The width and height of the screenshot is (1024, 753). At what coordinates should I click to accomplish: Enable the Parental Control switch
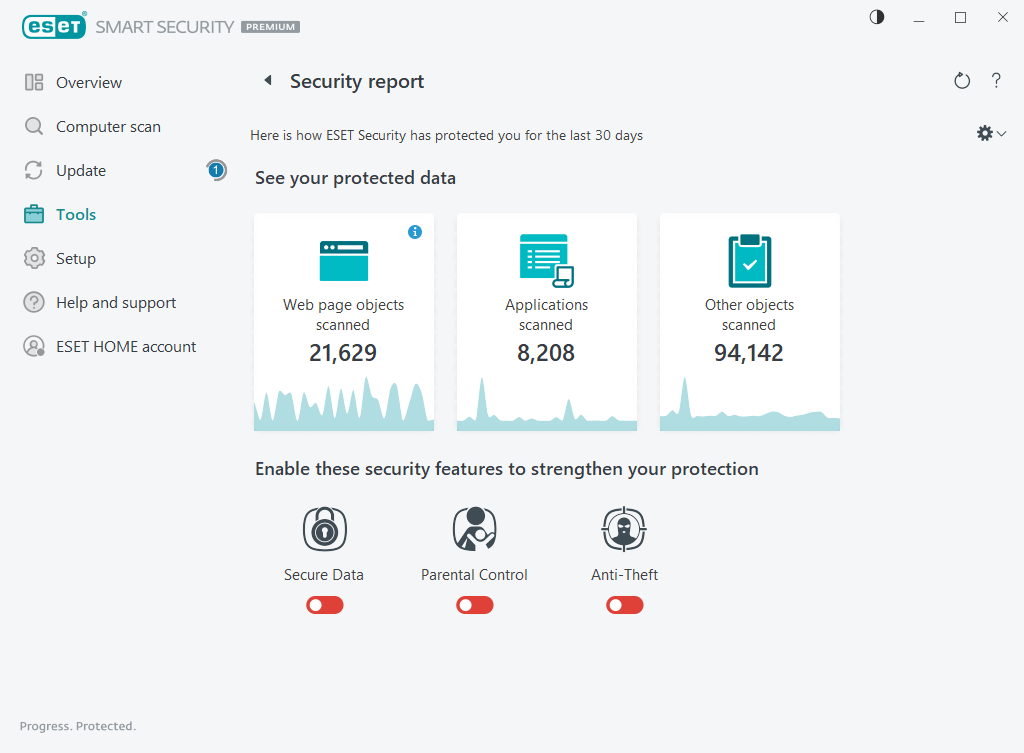(x=474, y=605)
